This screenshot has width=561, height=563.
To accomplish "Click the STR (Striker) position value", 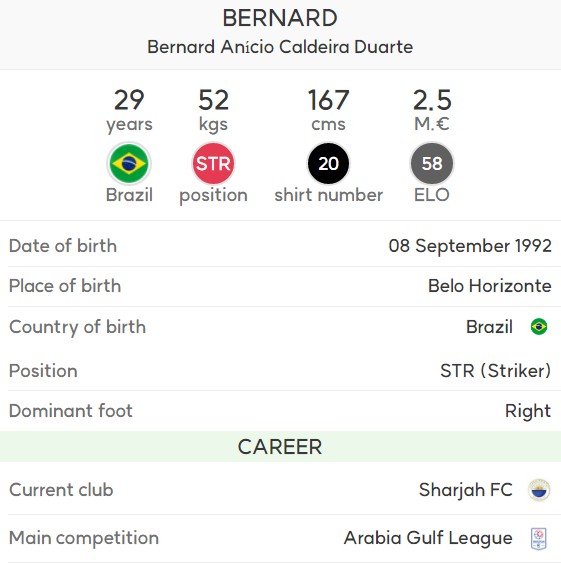I will coord(496,371).
